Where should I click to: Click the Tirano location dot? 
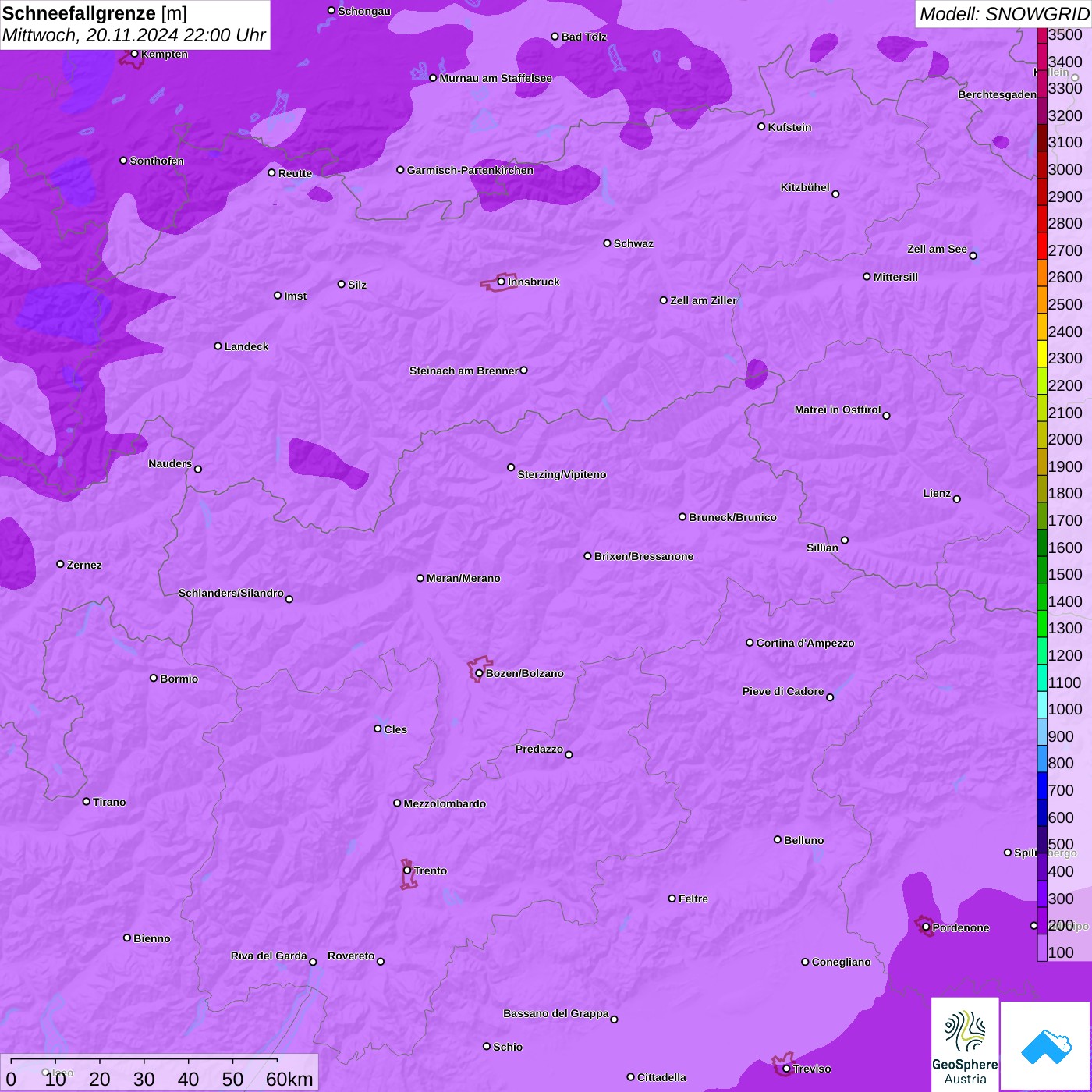(87, 801)
